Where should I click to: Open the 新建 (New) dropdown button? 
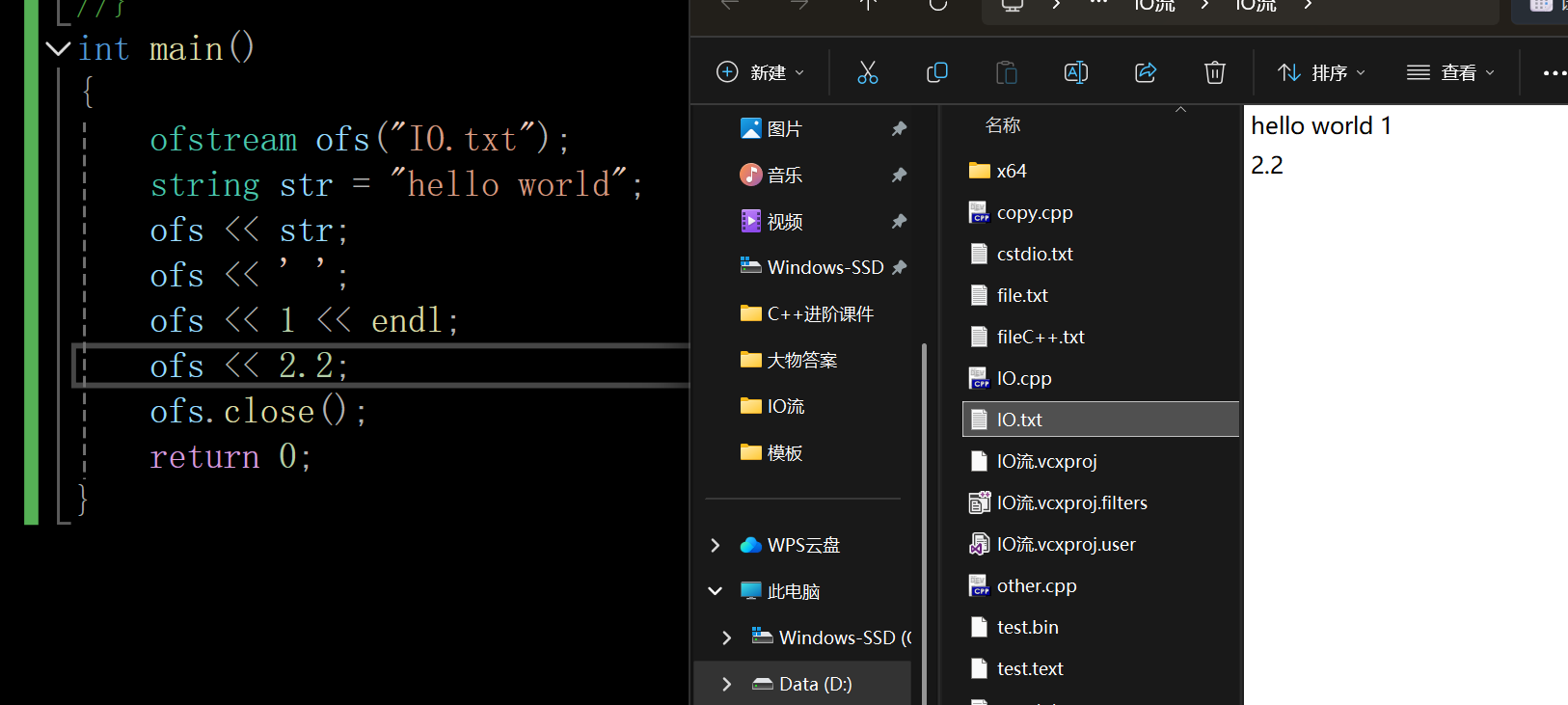coord(760,72)
